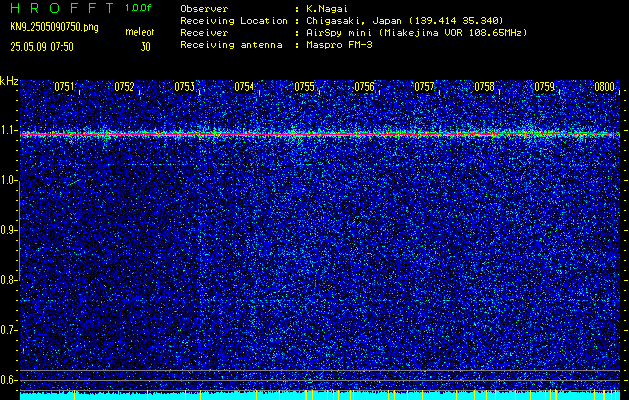Viewport: 629px width, 400px height.
Task: Click the Observer field label
Action: click(203, 9)
